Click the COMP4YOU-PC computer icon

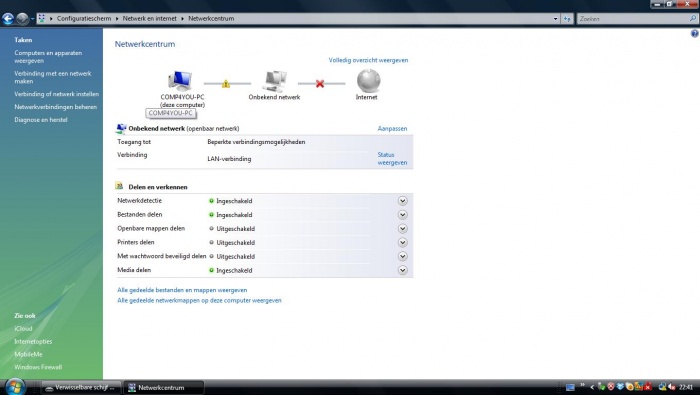pyautogui.click(x=180, y=81)
